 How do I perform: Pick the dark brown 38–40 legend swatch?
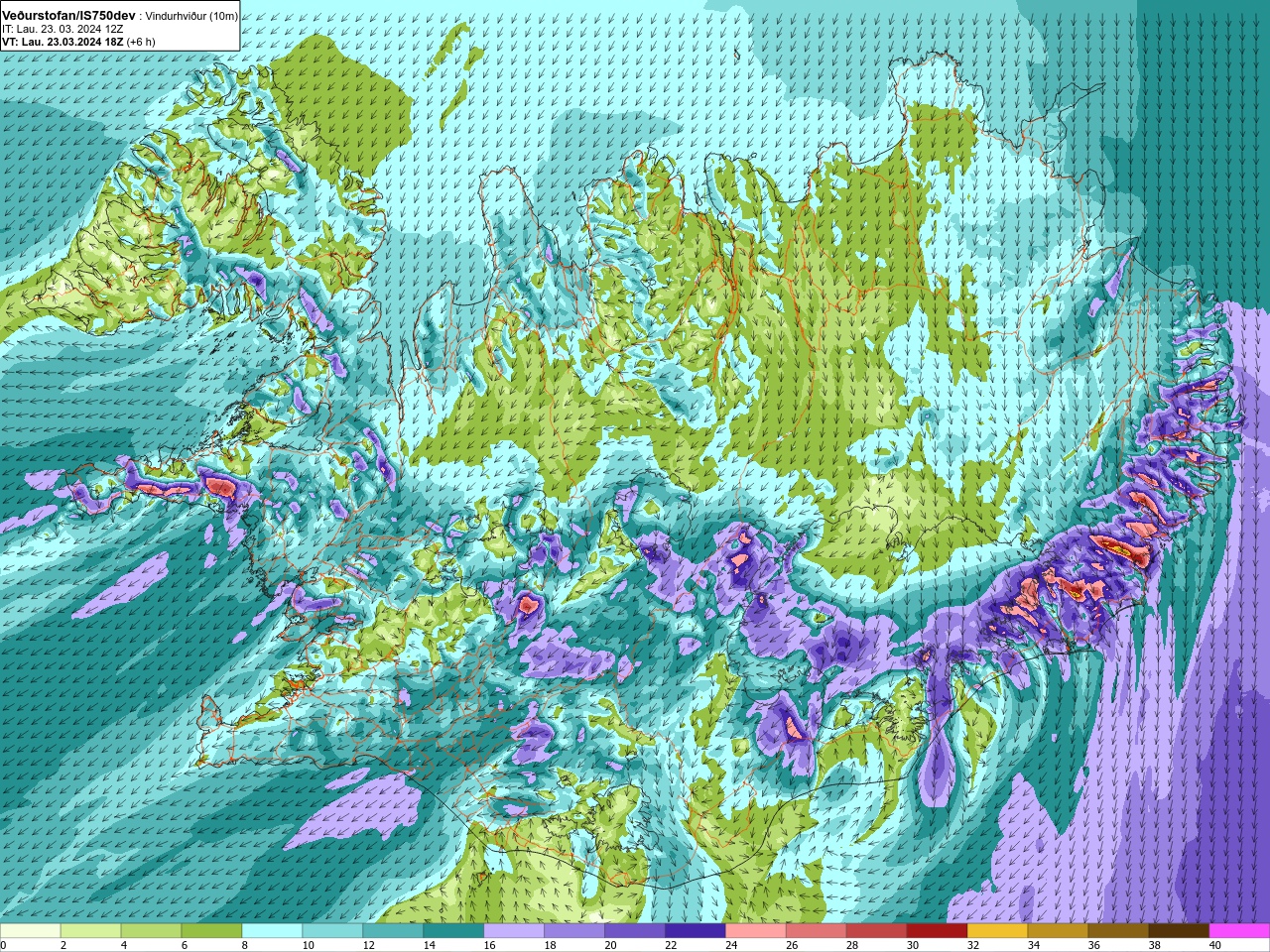(x=1180, y=931)
